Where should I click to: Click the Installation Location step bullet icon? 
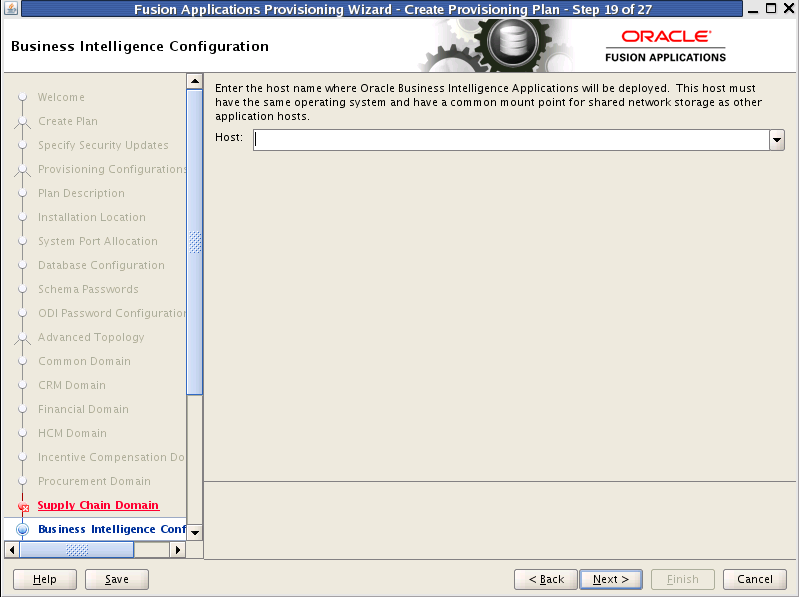pyautogui.click(x=22, y=217)
